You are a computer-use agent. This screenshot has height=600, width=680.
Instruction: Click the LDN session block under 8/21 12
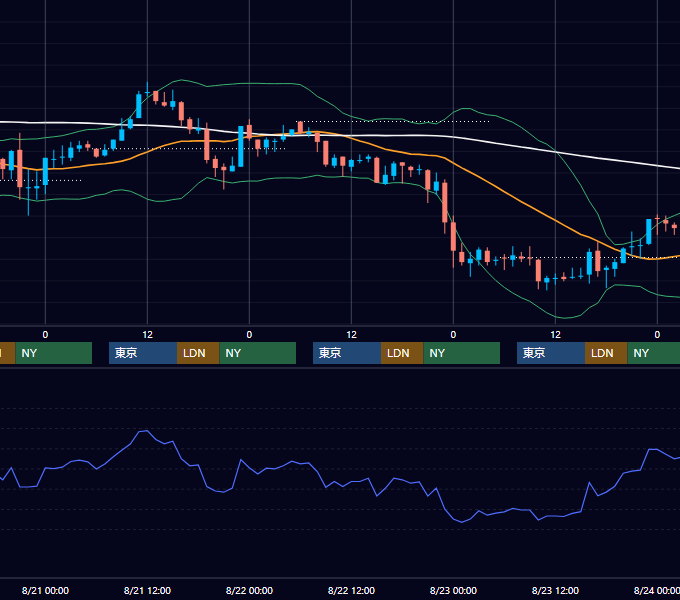[x=198, y=353]
